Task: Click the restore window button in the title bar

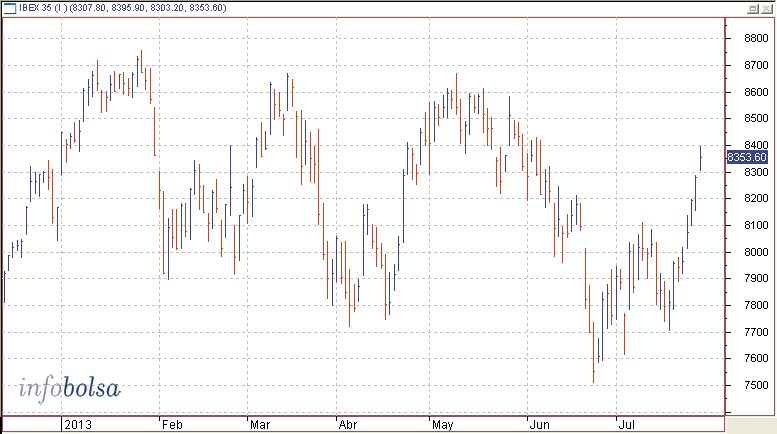Action: coord(753,8)
